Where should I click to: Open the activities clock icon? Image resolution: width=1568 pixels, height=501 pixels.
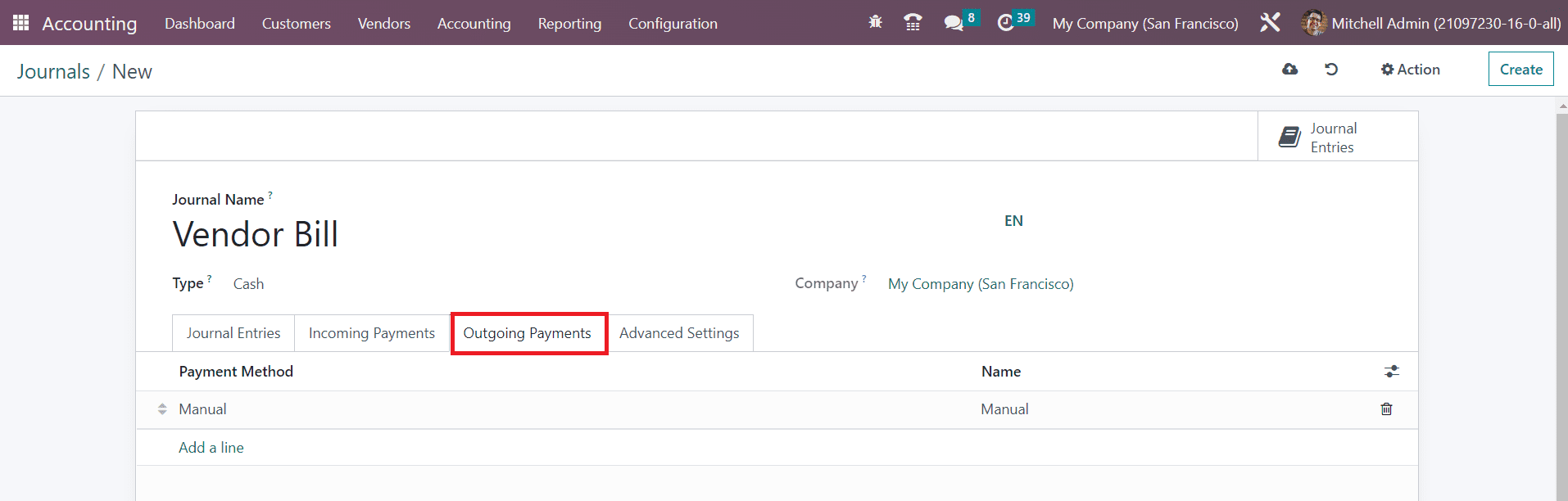coord(1005,23)
